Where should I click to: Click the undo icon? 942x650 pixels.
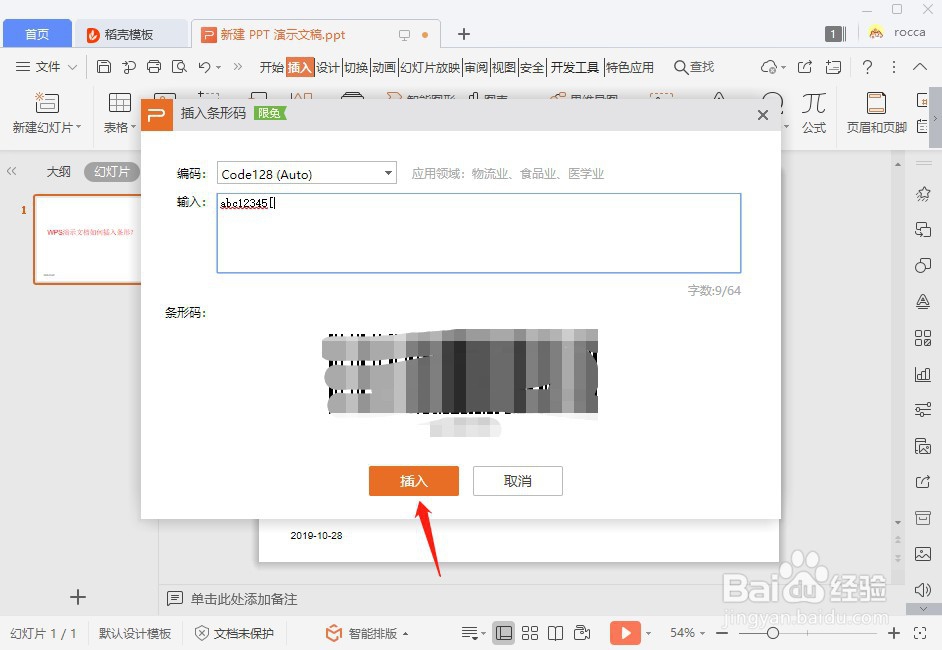(x=204, y=67)
